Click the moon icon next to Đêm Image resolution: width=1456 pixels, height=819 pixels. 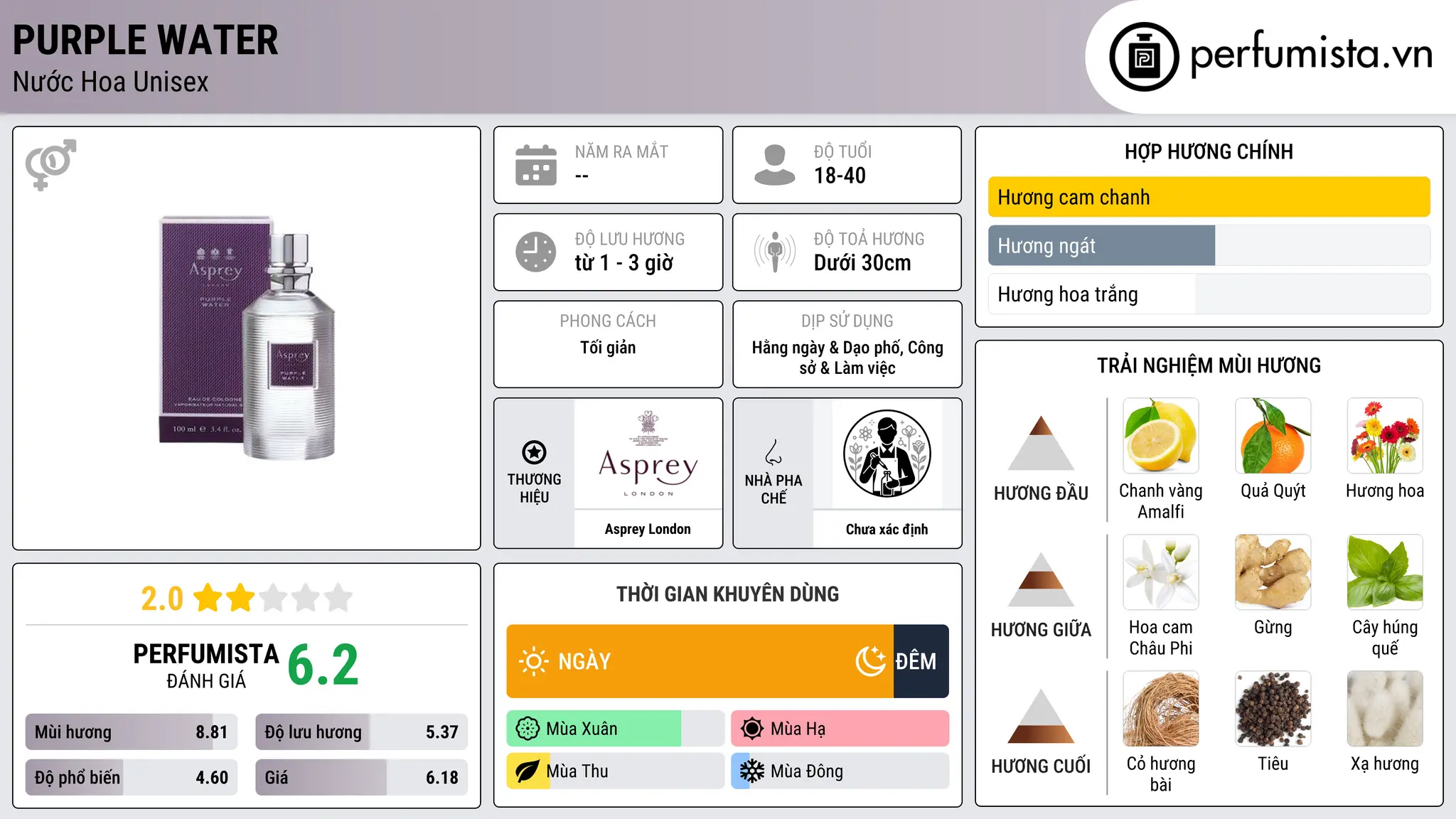click(x=871, y=661)
